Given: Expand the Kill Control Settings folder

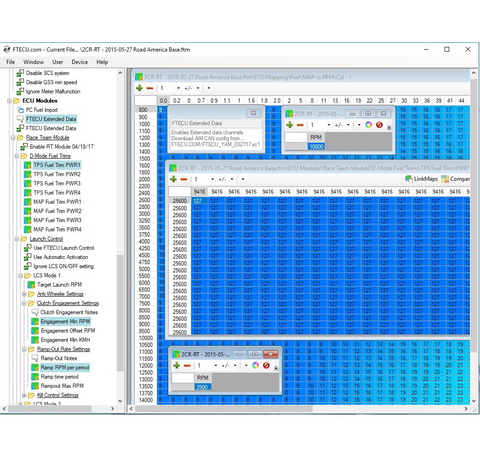Looking at the screenshot, I should (24, 395).
